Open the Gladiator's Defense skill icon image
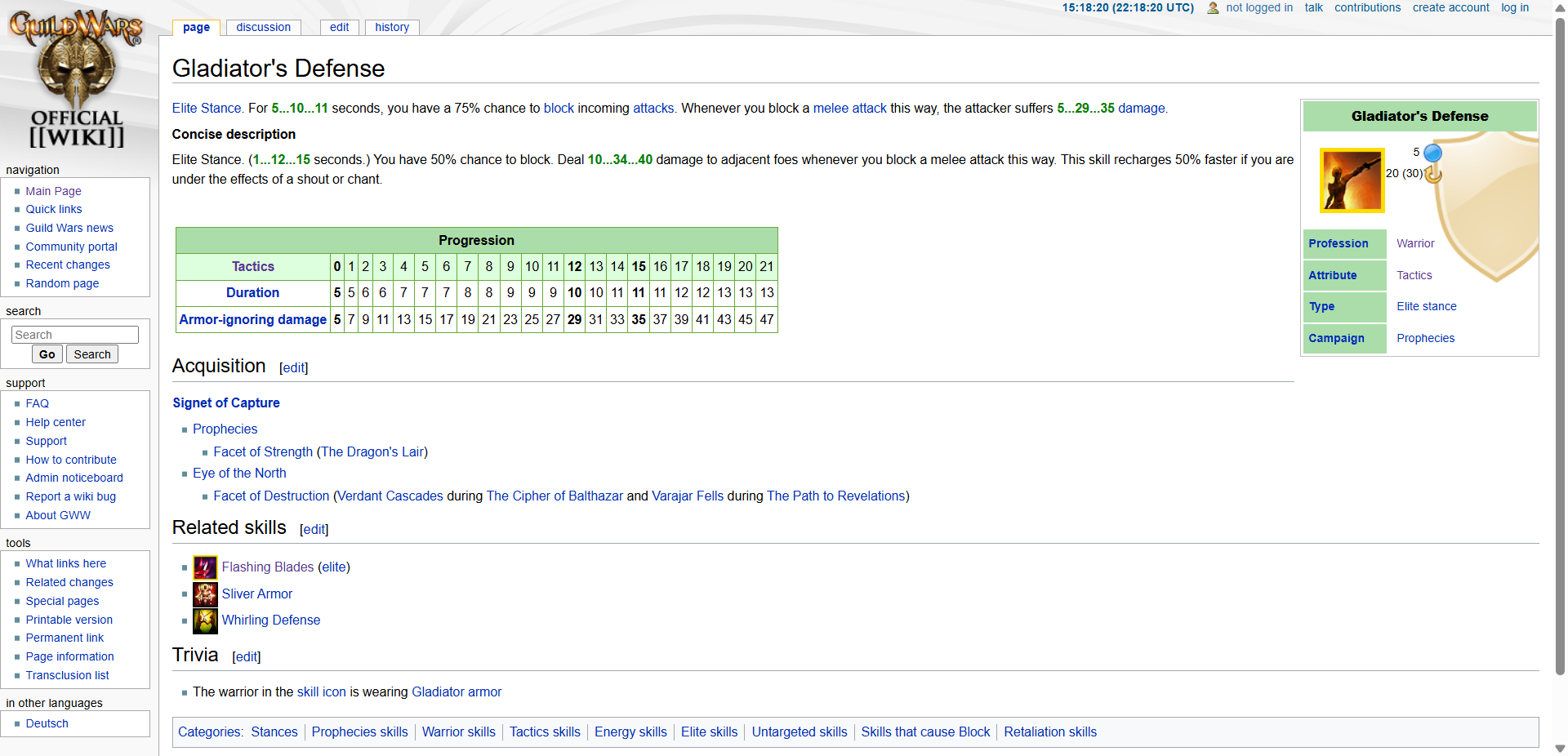The height and width of the screenshot is (756, 1568). pyautogui.click(x=1352, y=180)
